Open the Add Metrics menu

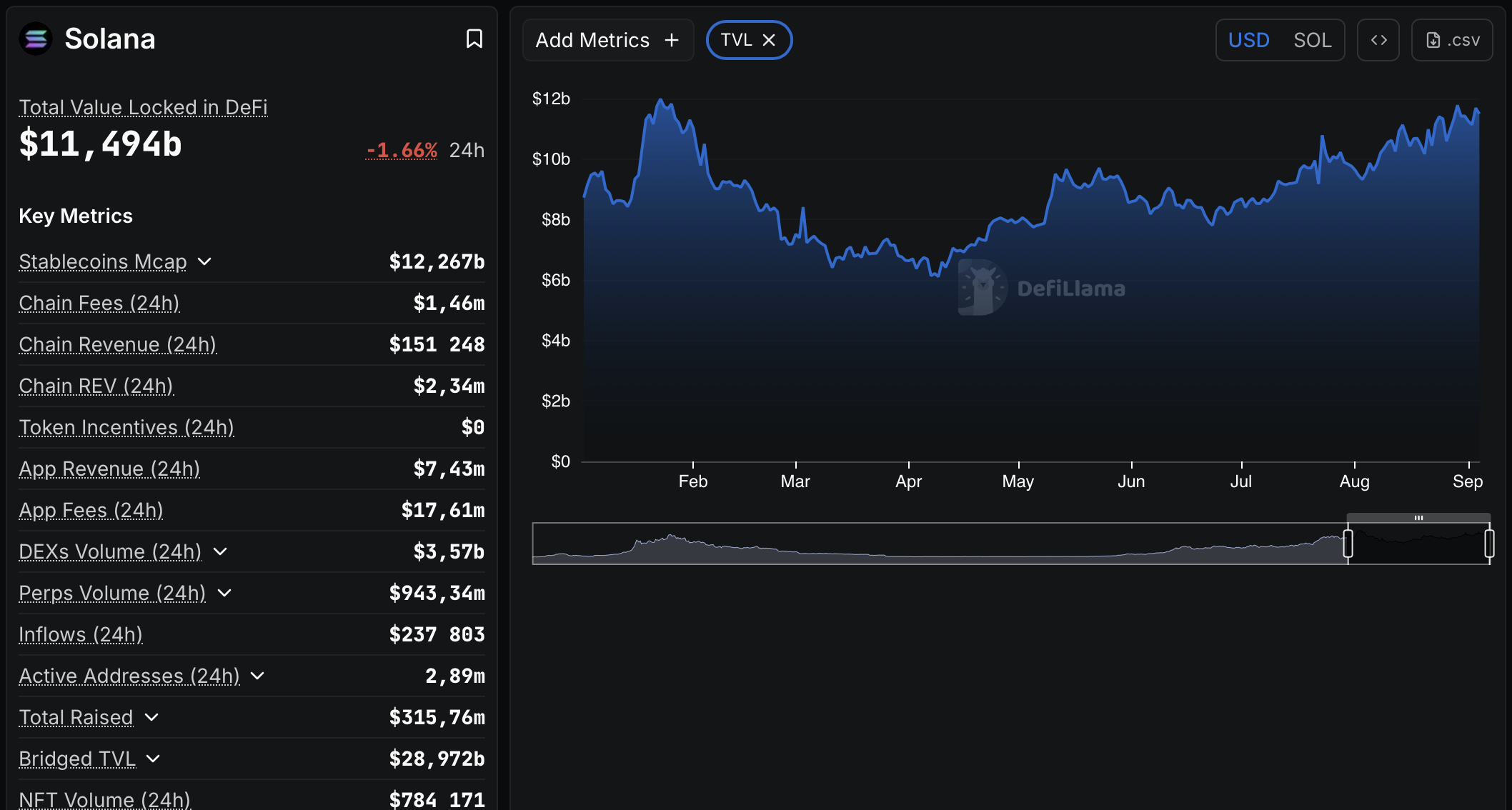tap(593, 40)
